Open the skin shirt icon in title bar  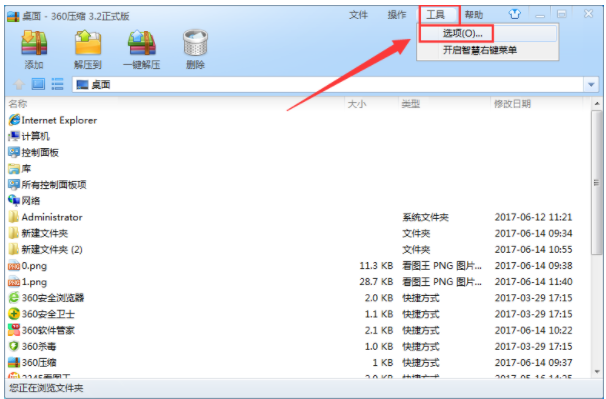tap(514, 14)
